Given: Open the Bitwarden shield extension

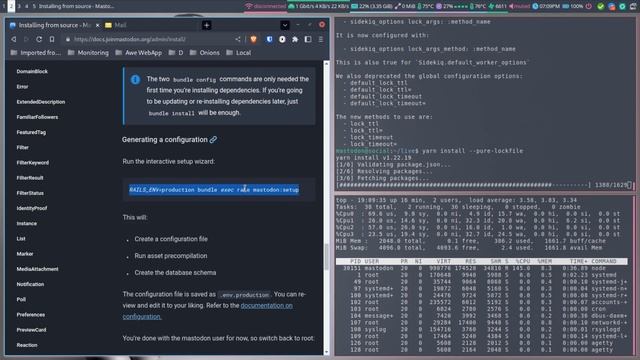Looking at the screenshot, I should coord(269,39).
